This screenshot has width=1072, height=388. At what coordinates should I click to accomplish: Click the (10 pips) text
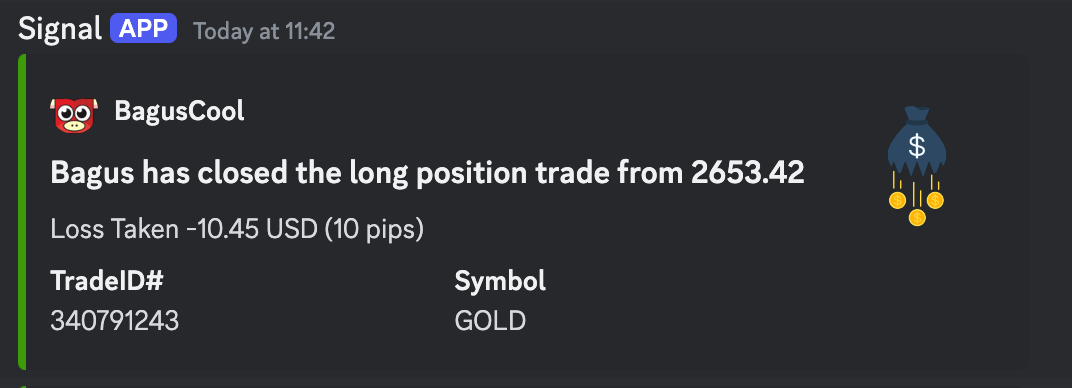[374, 230]
